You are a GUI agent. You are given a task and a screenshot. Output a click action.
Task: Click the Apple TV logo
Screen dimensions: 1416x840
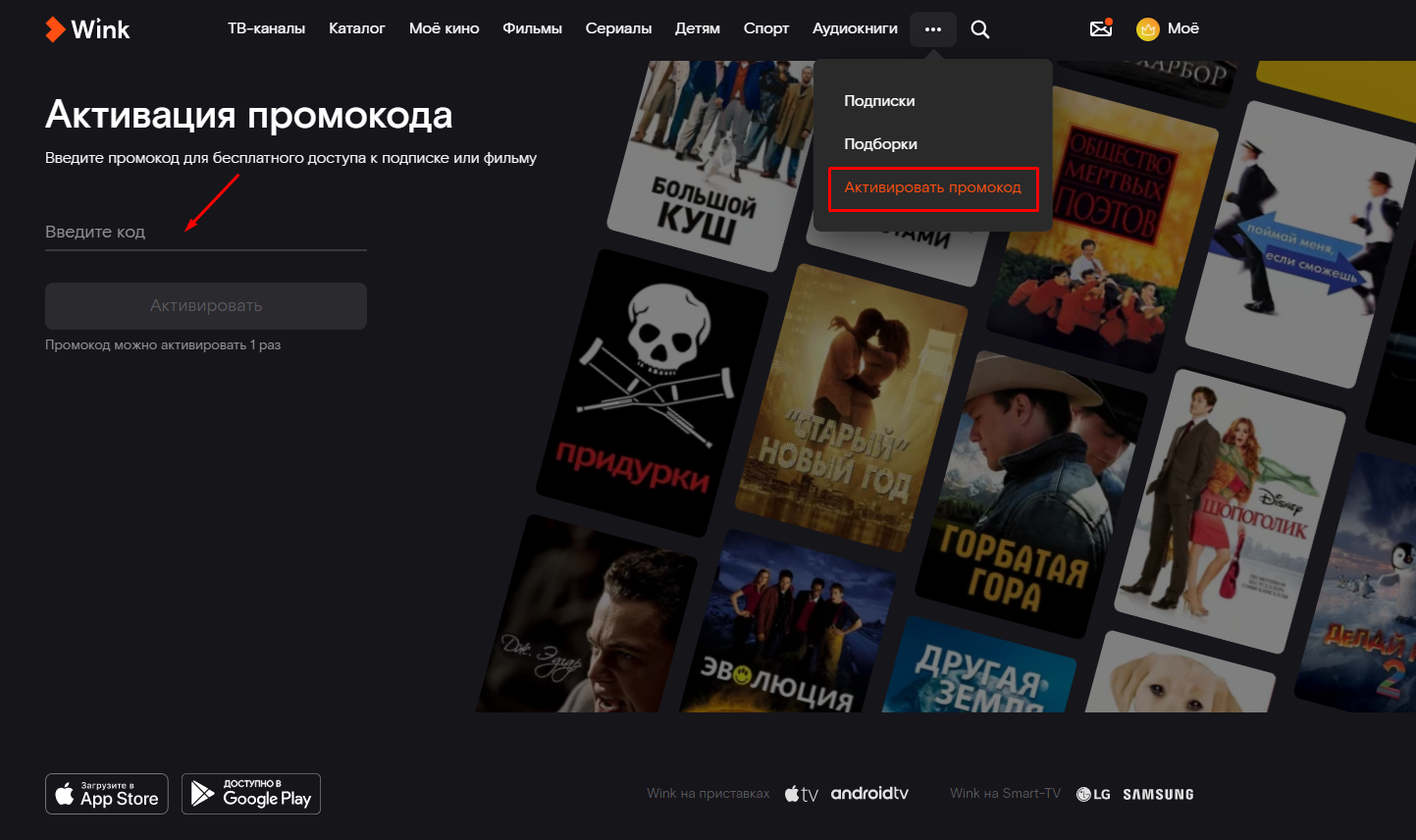[x=801, y=794]
